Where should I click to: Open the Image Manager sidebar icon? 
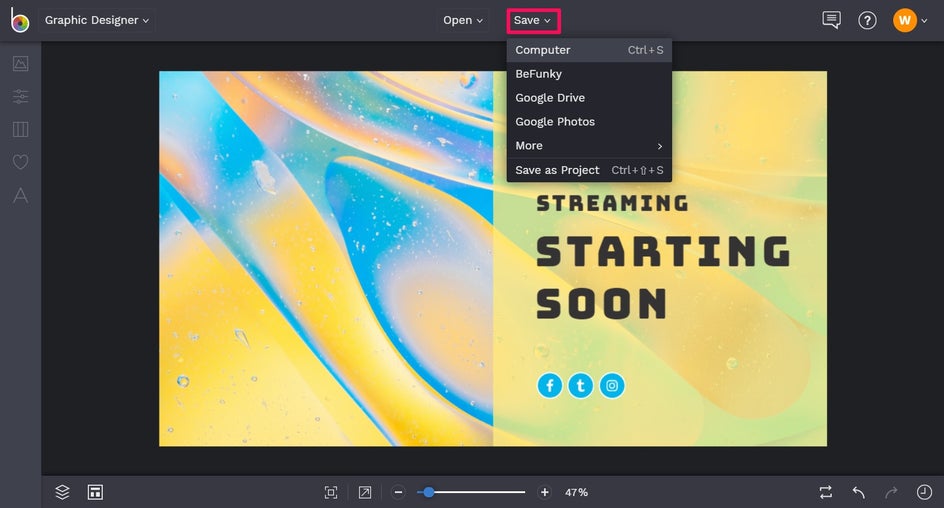coord(20,63)
